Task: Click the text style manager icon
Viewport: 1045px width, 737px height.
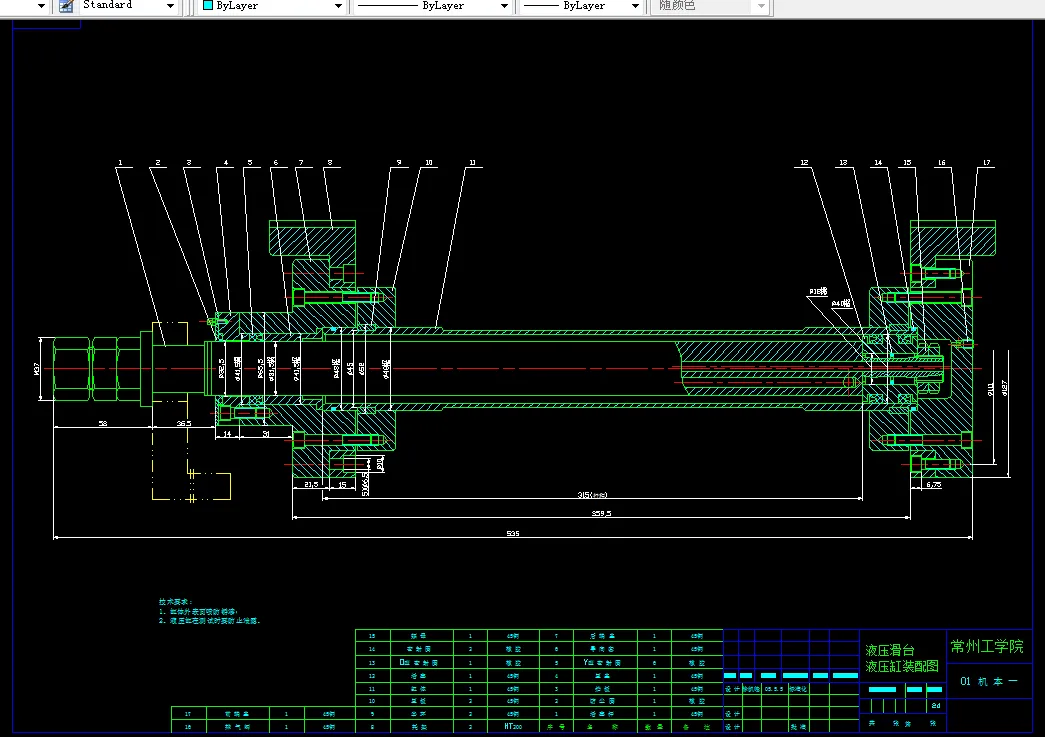Action: click(66, 6)
